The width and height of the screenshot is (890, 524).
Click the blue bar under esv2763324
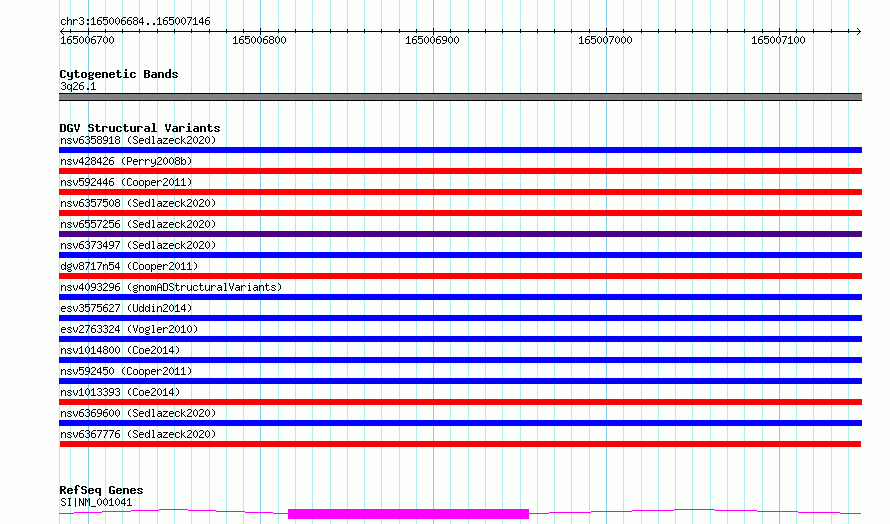[x=460, y=339]
